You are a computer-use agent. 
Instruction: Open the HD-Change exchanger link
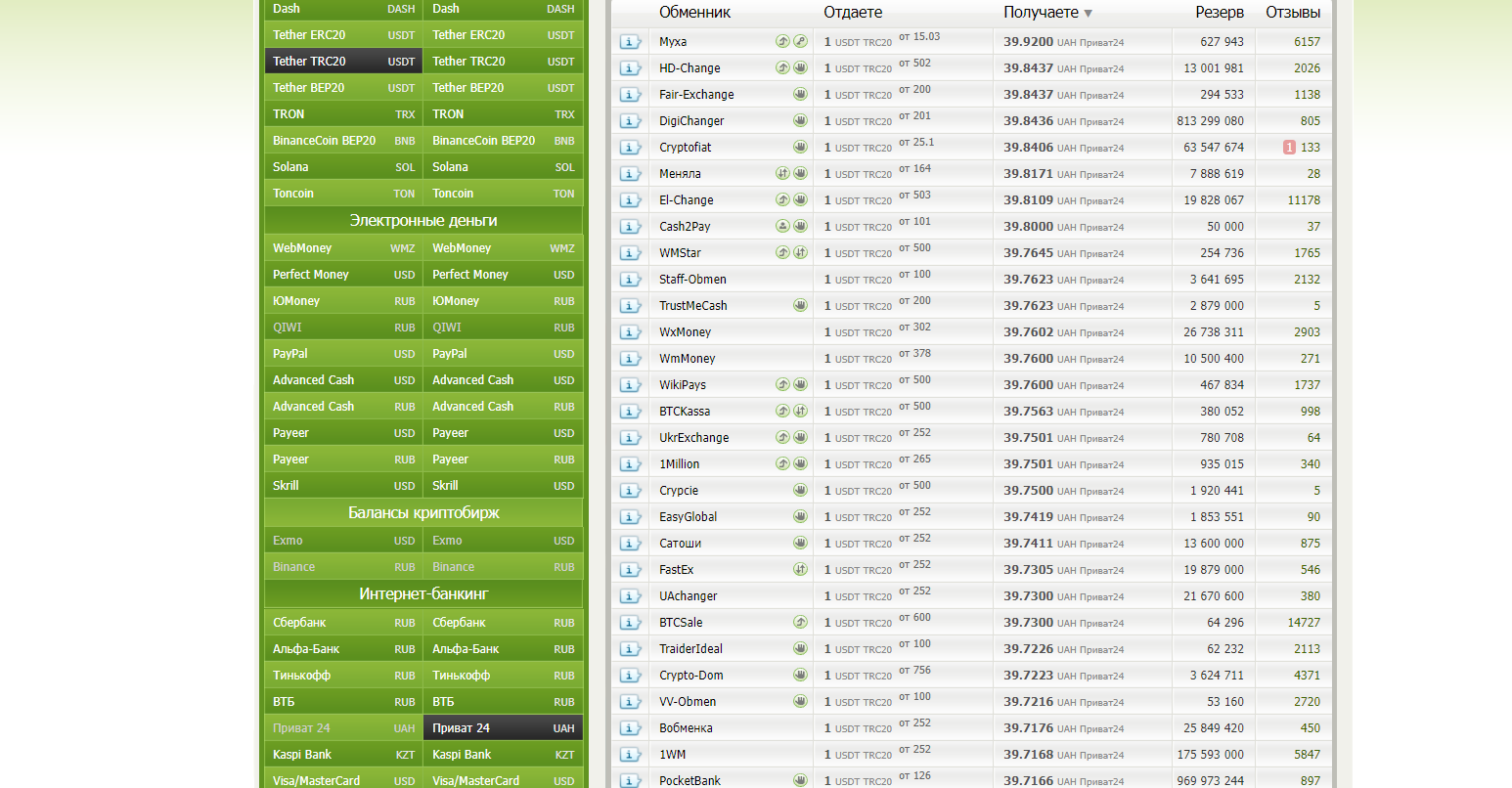click(689, 68)
